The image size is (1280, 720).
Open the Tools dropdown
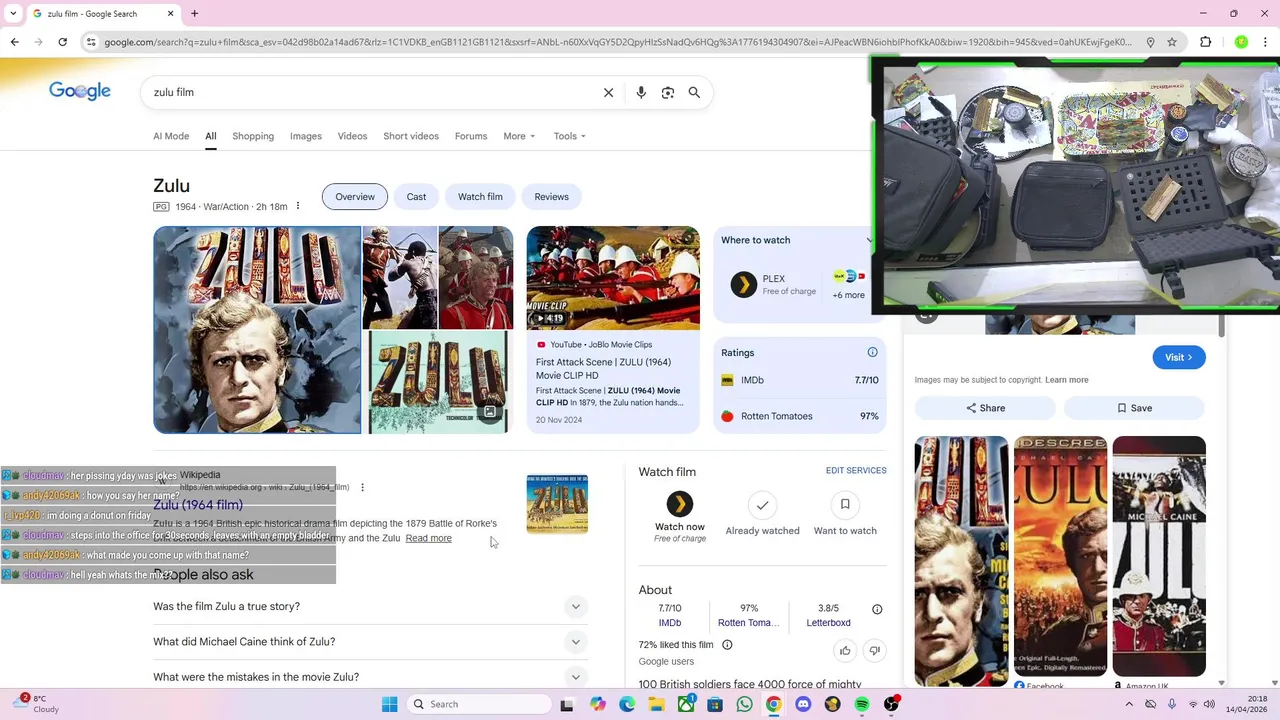pyautogui.click(x=569, y=136)
